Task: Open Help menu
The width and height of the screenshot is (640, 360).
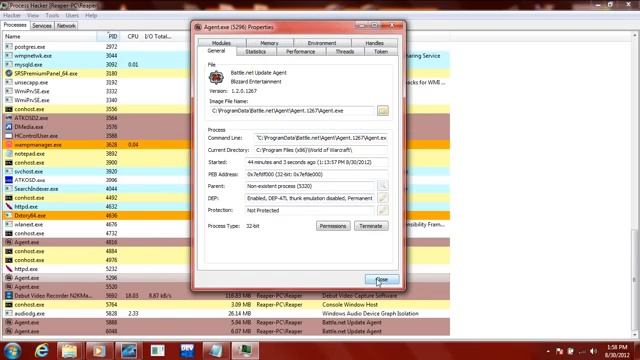Action: [x=91, y=16]
